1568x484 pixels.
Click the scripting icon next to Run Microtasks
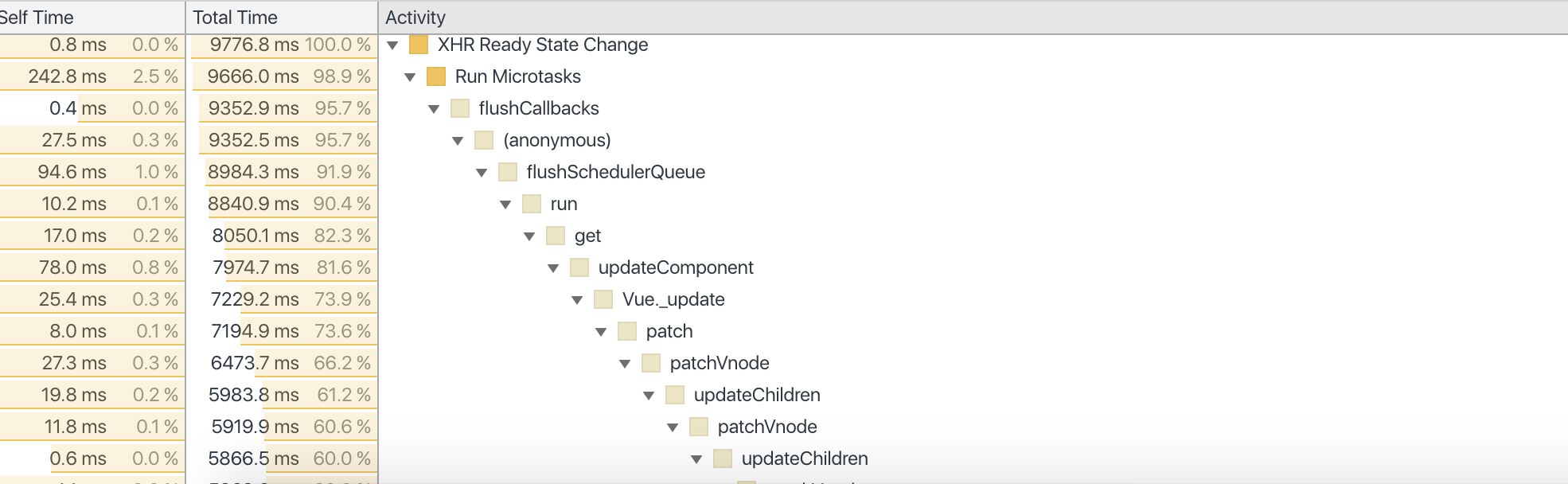point(436,76)
